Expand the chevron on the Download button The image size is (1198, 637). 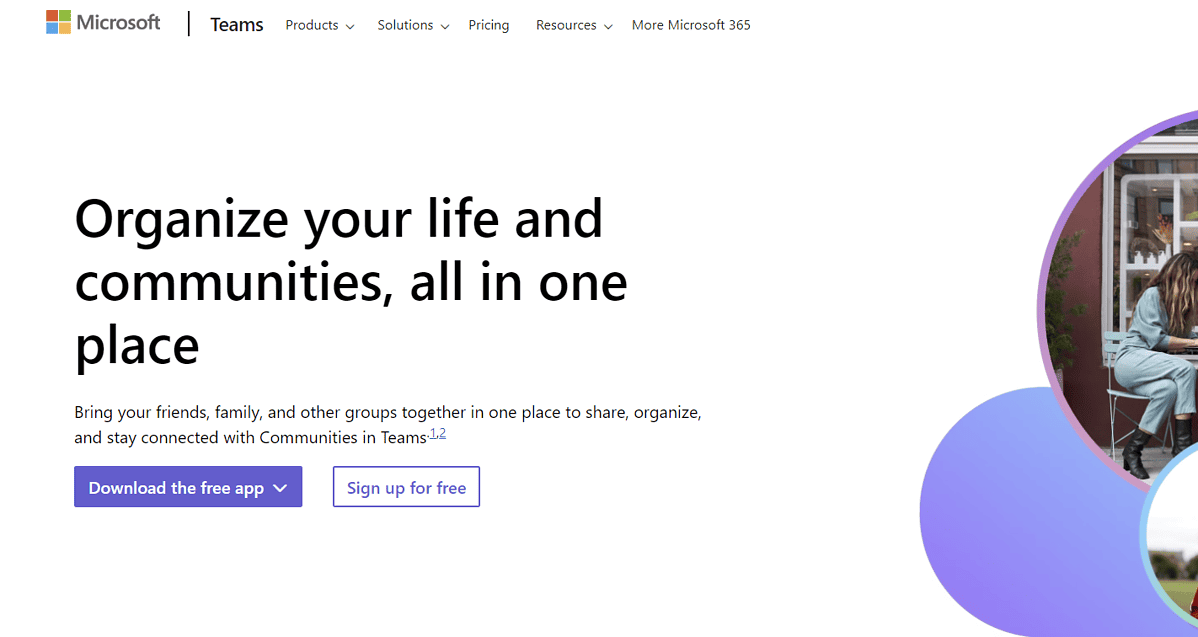280,488
